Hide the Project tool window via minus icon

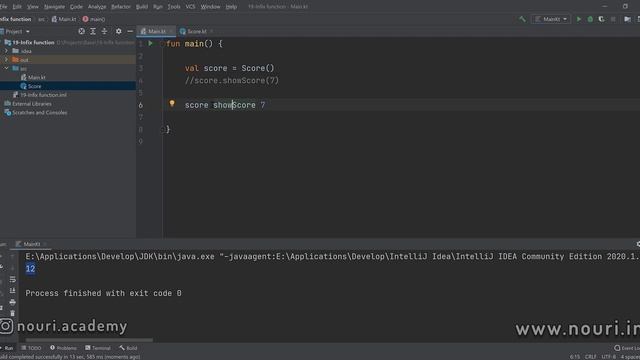pos(130,31)
